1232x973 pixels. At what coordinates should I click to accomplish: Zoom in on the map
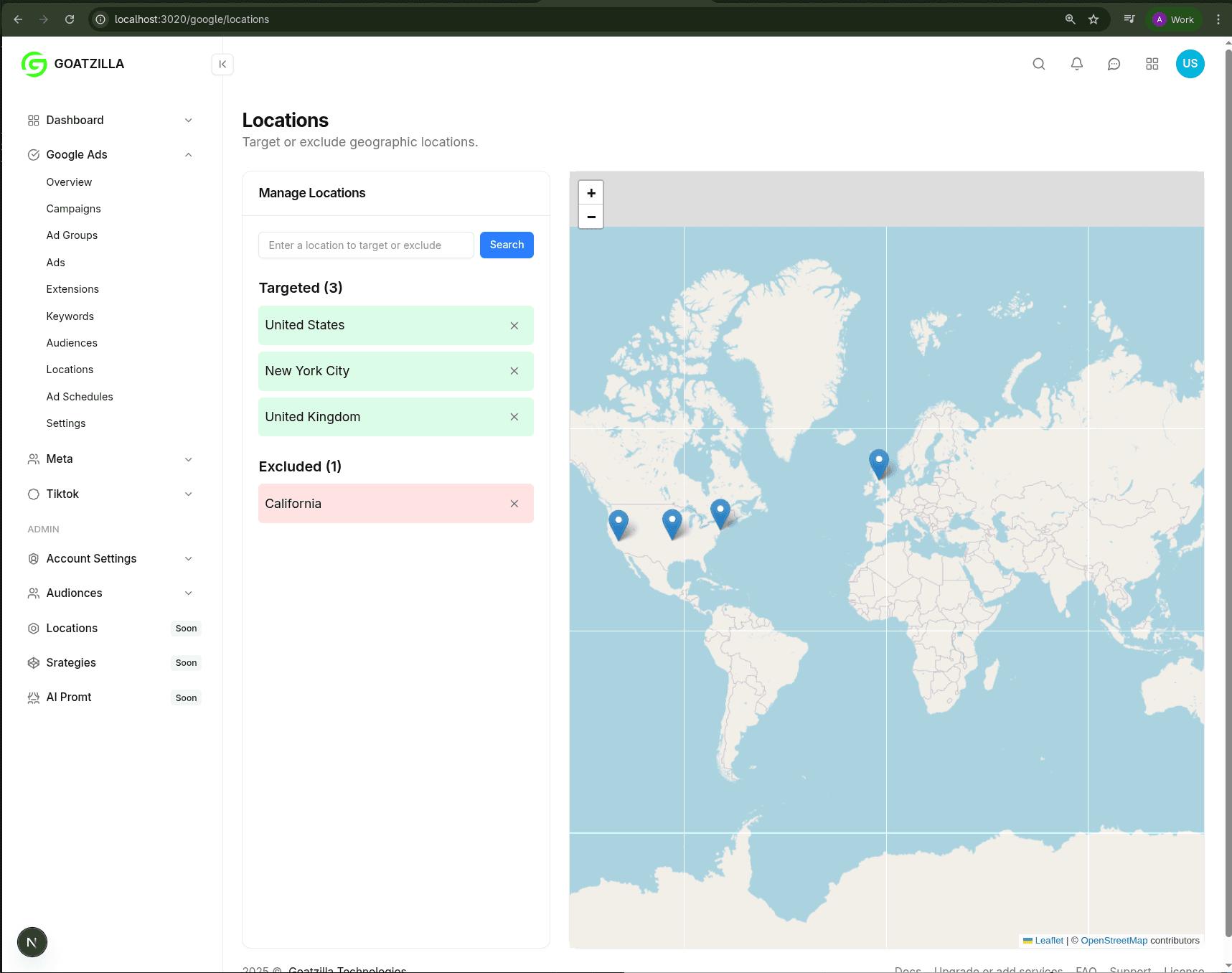(x=591, y=193)
